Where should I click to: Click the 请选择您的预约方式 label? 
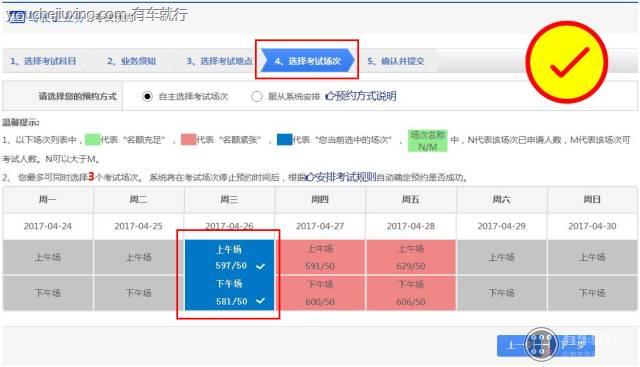pos(78,96)
